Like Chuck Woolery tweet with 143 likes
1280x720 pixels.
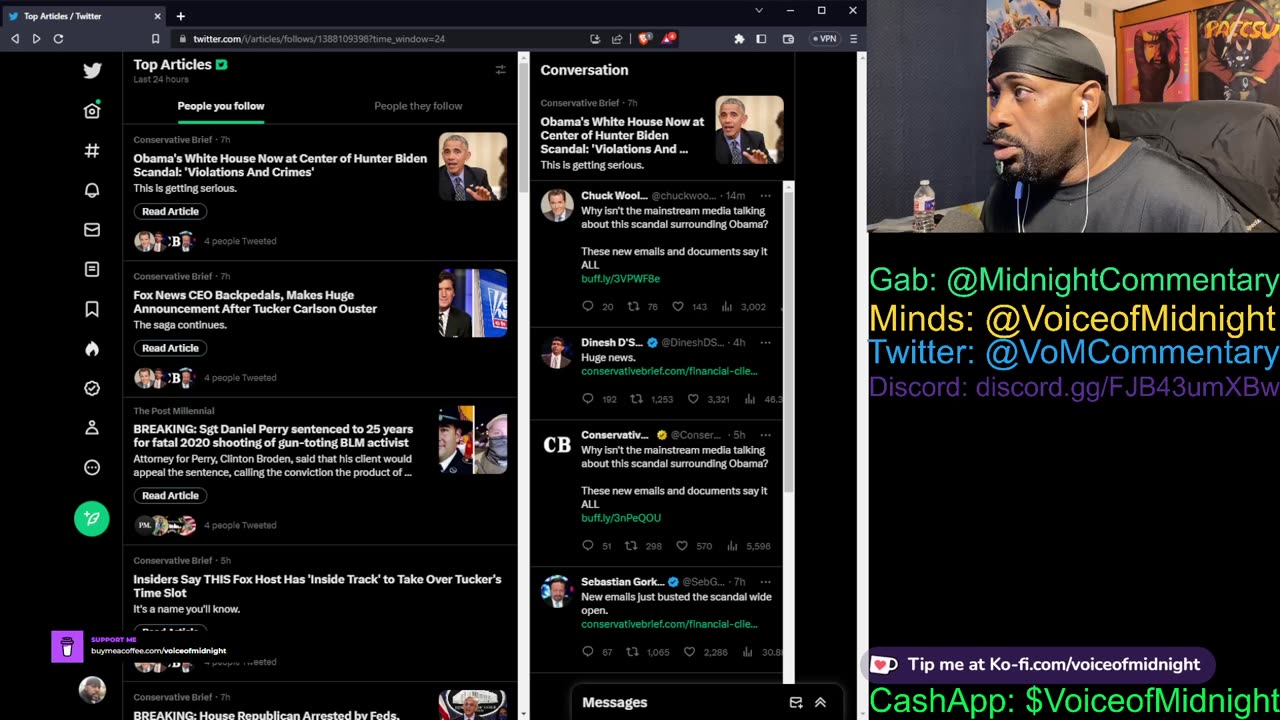click(678, 307)
